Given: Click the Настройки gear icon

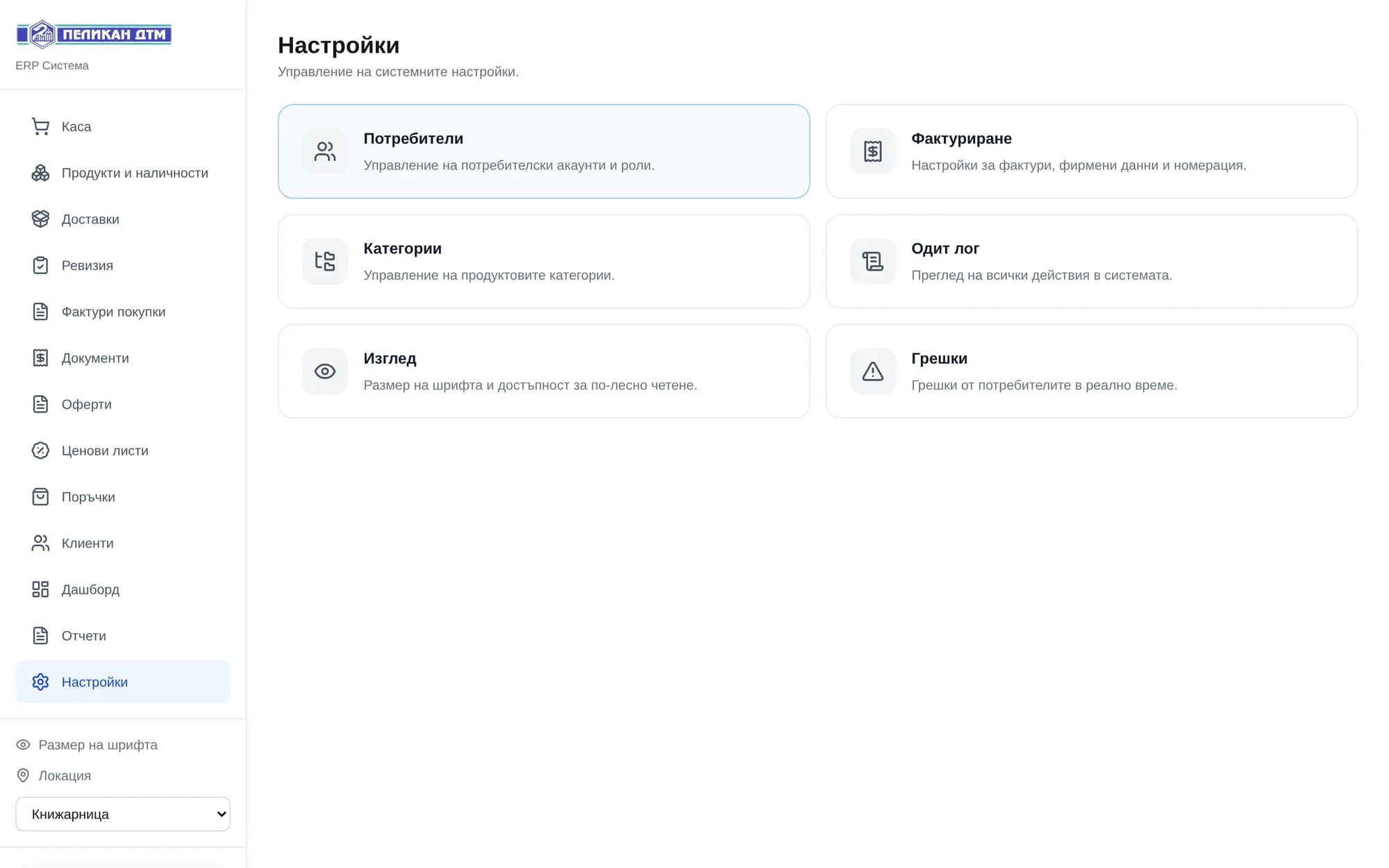Looking at the screenshot, I should tap(40, 682).
